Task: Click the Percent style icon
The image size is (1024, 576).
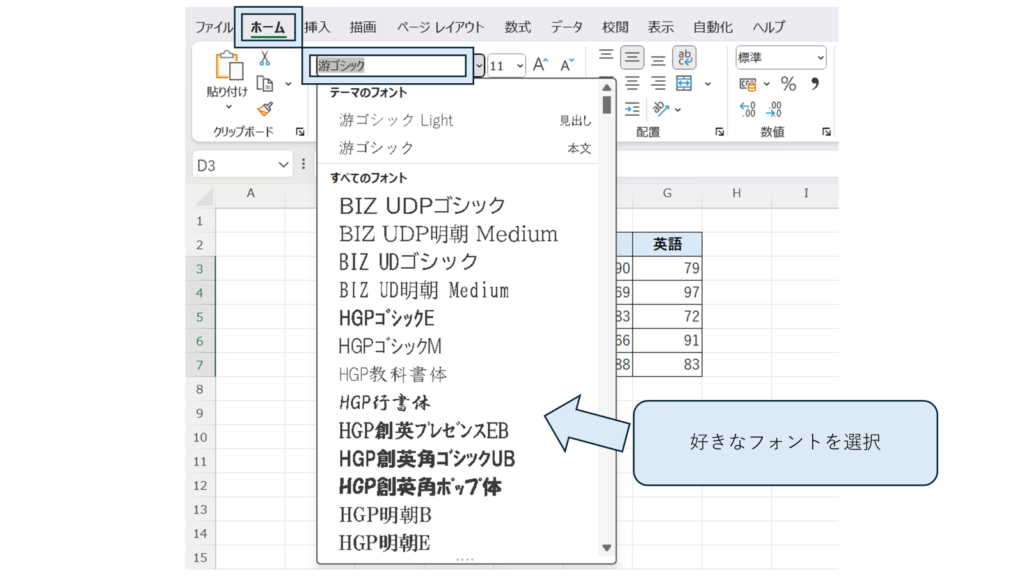Action: click(x=788, y=84)
